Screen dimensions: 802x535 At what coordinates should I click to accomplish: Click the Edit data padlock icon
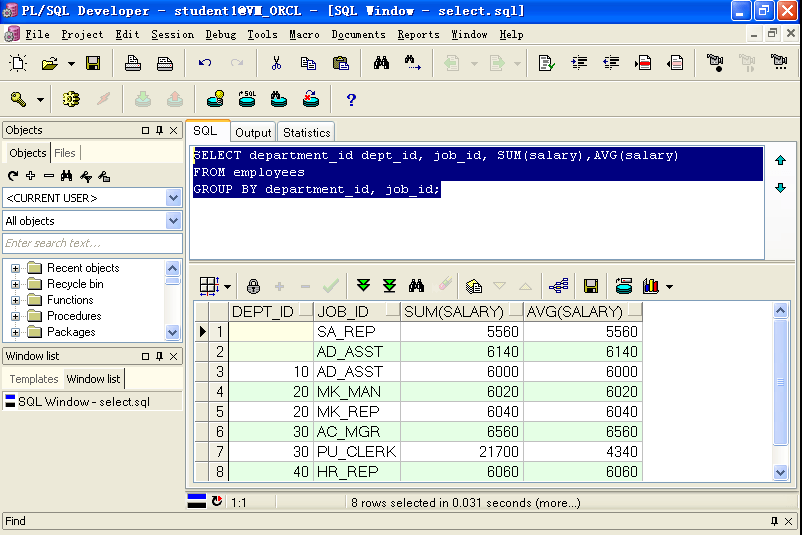253,286
